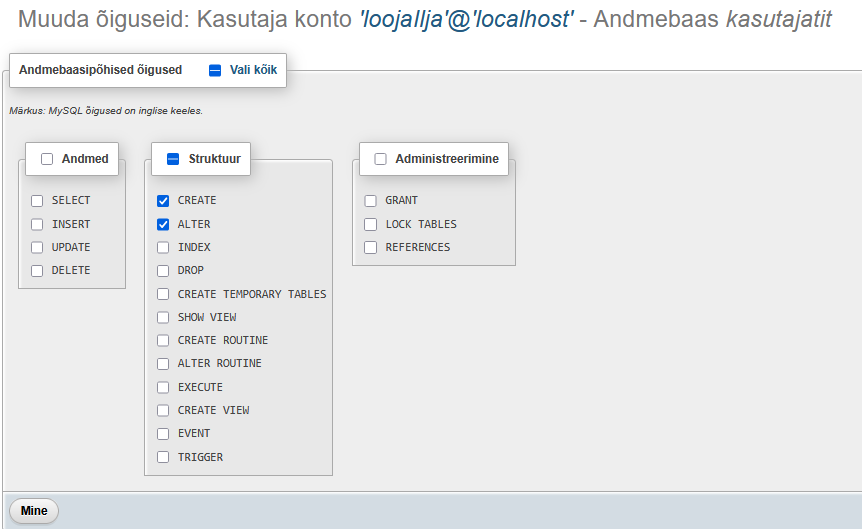Check the GRANT privilege checkbox
Image resolution: width=862 pixels, height=529 pixels.
371,201
